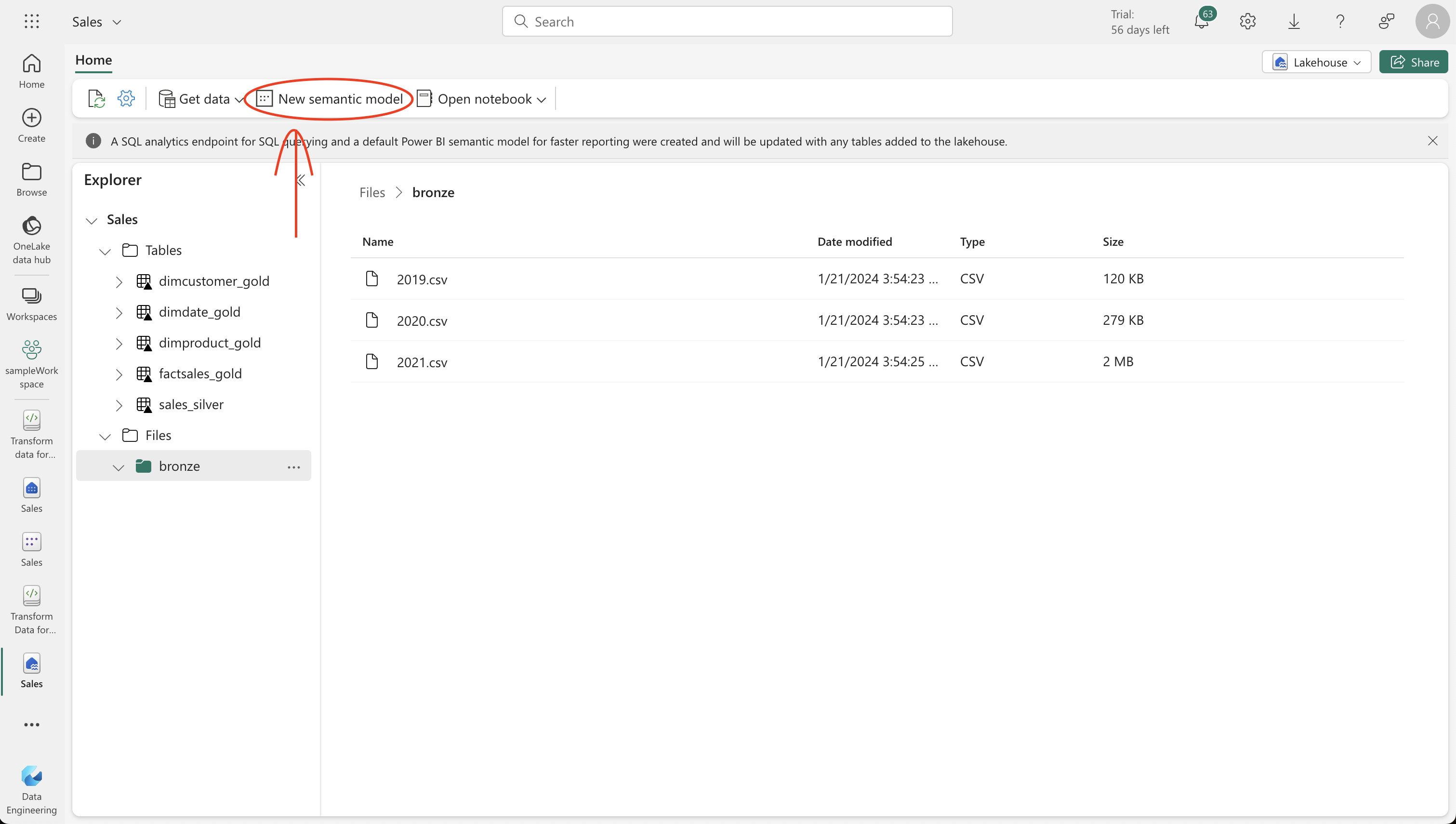Click Trial 56 days left text
The height and width of the screenshot is (824, 1456).
tap(1140, 22)
